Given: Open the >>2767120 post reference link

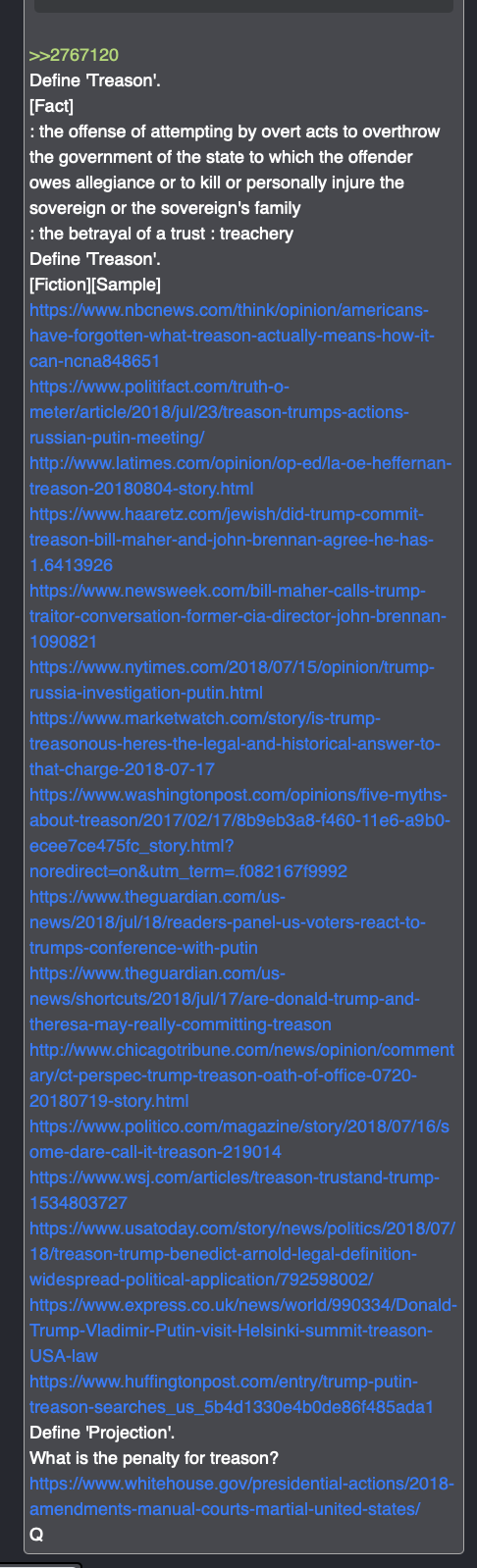Looking at the screenshot, I should point(74,55).
